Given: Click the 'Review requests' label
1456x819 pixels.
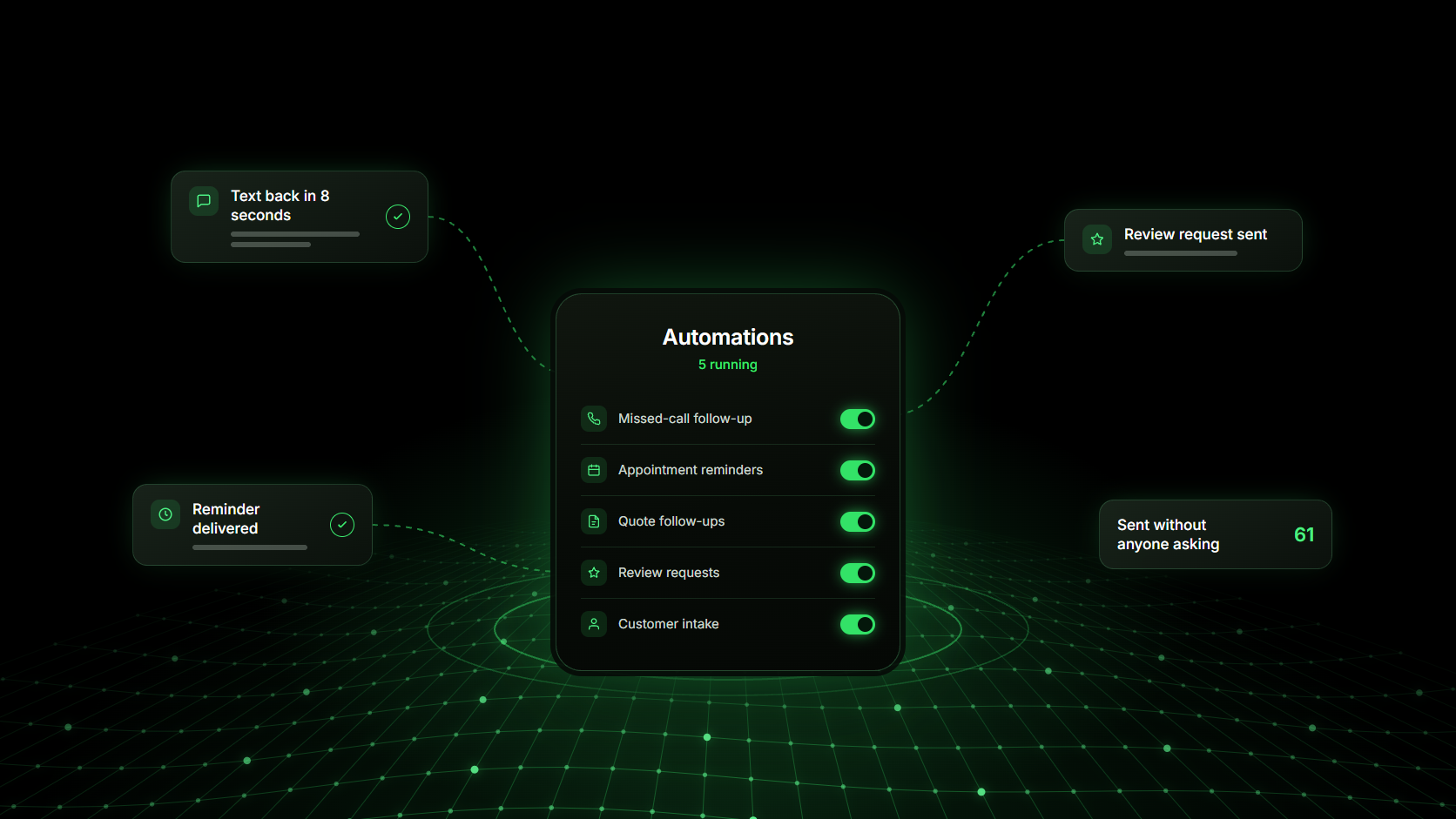Looking at the screenshot, I should 669,573.
